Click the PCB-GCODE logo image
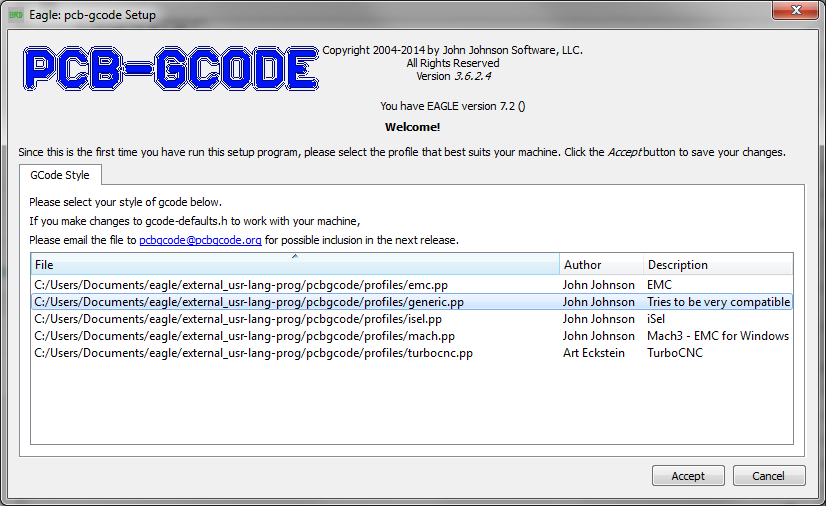 pyautogui.click(x=171, y=68)
